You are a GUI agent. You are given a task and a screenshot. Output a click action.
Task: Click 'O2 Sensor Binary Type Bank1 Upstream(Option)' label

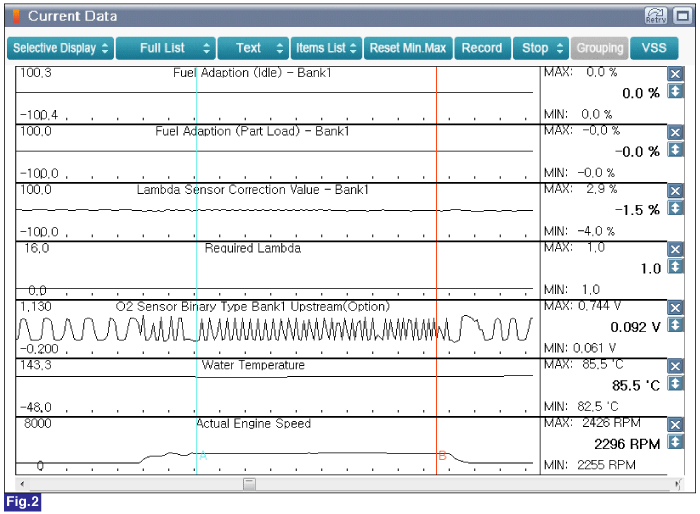pos(253,307)
